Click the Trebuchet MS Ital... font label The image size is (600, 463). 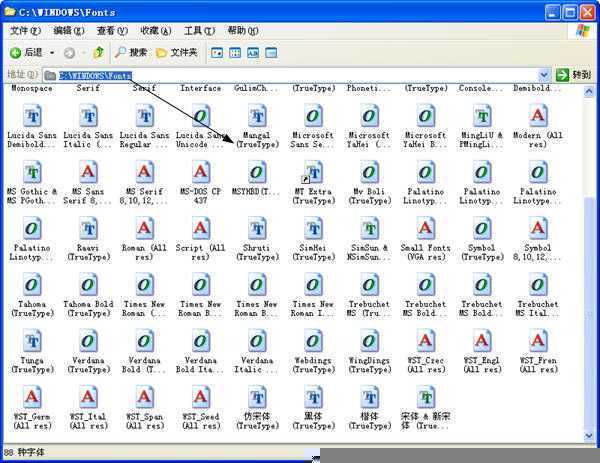(x=538, y=308)
